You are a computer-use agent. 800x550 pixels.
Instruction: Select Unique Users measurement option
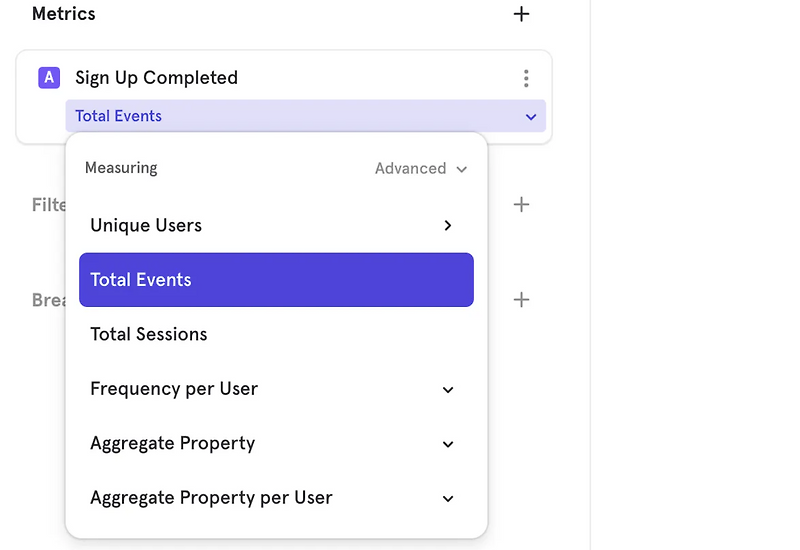pyautogui.click(x=146, y=226)
